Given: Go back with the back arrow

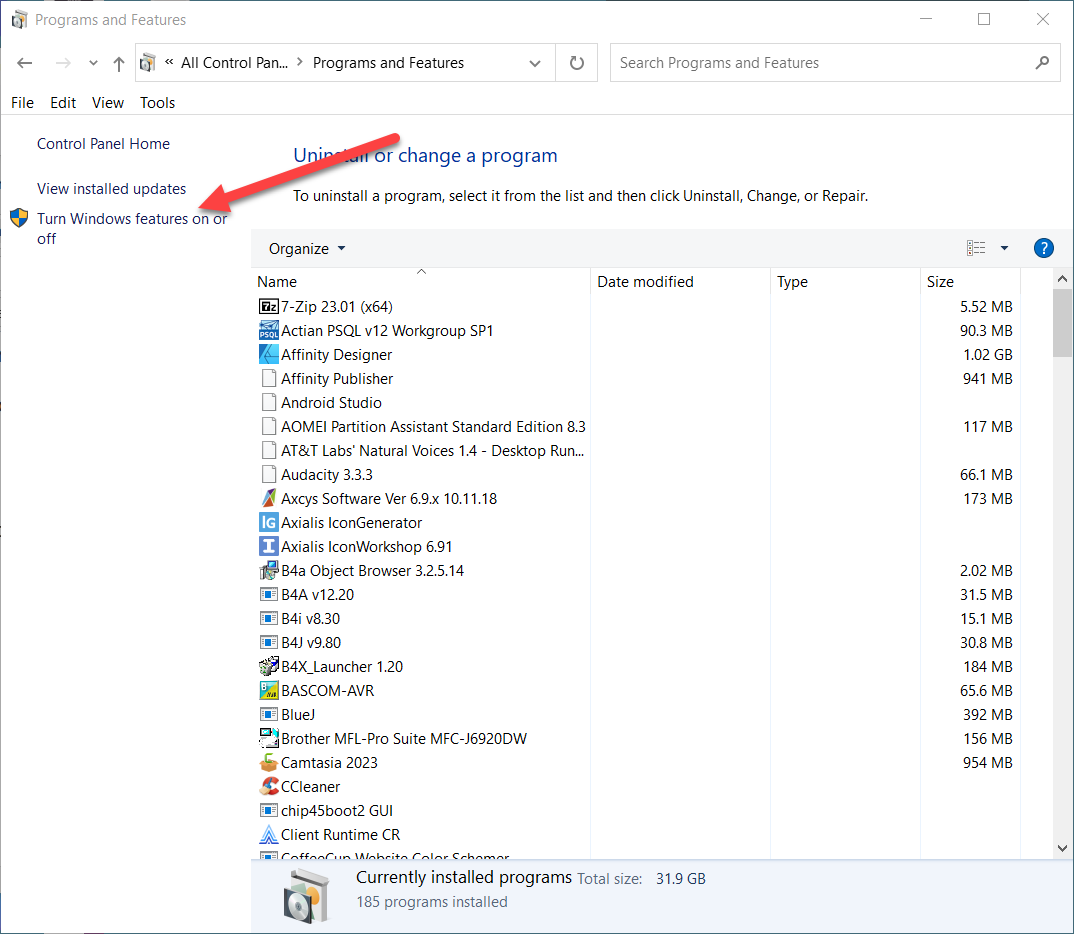Looking at the screenshot, I should (25, 63).
